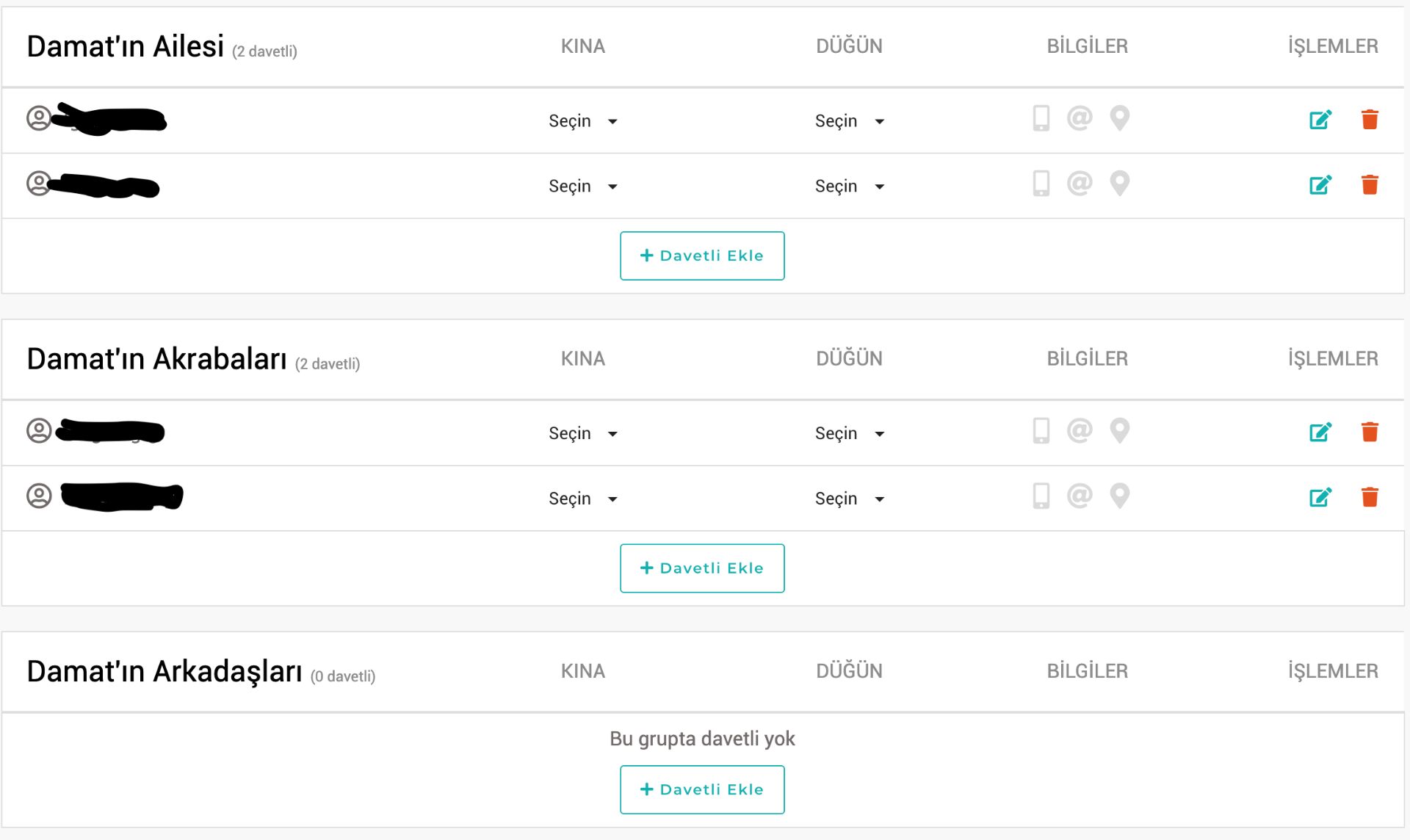The image size is (1410, 840).
Task: Open DÜĞÜN Seçin dropdown, second Damat'ın Ailesi guest
Action: pos(850,187)
